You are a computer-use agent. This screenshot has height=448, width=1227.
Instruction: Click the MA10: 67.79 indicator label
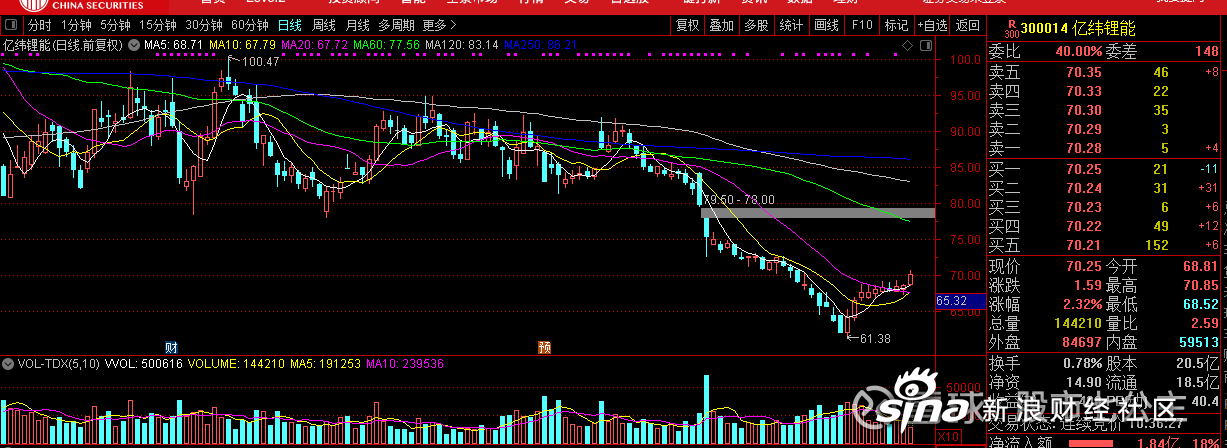point(243,45)
